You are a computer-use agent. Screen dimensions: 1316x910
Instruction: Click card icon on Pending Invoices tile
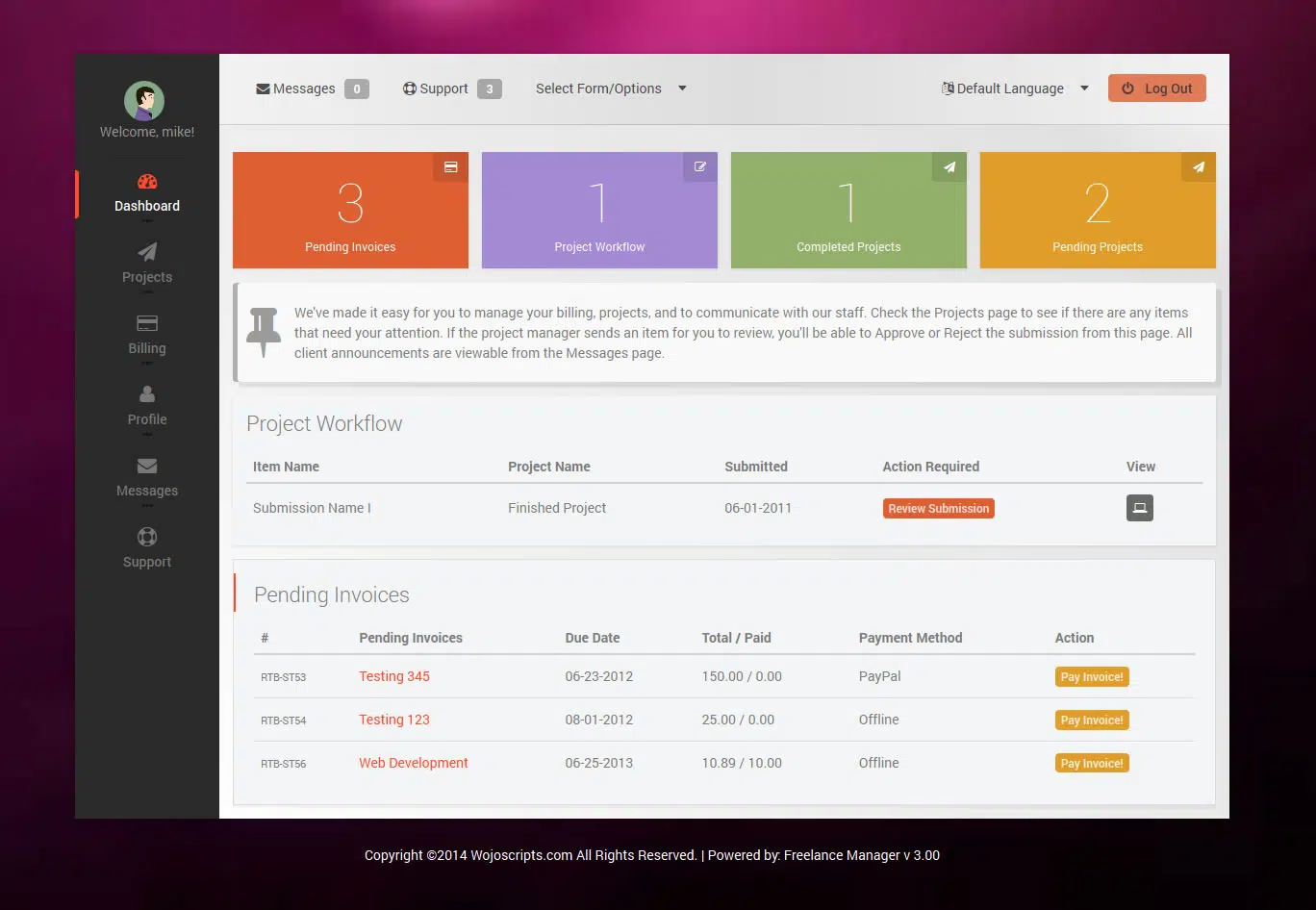(x=450, y=167)
